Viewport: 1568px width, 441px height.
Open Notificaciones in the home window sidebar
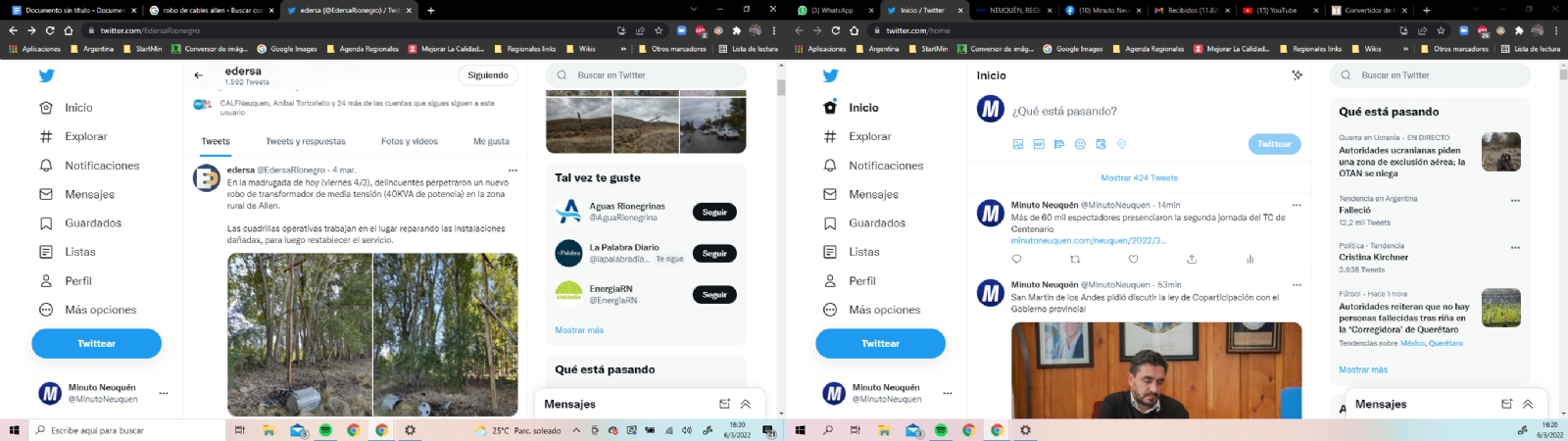[874, 166]
